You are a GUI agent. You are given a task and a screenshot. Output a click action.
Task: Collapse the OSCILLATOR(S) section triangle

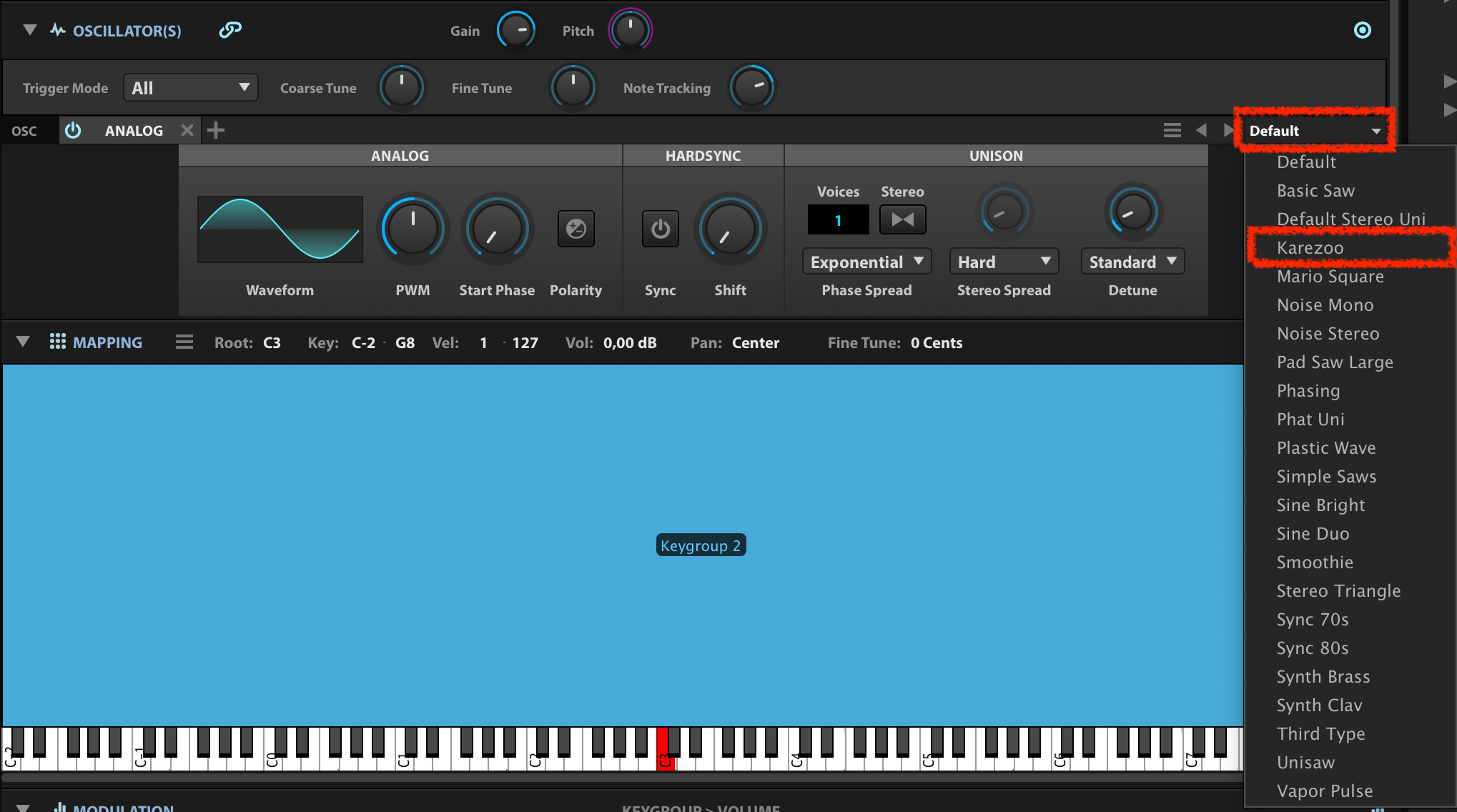coord(29,30)
